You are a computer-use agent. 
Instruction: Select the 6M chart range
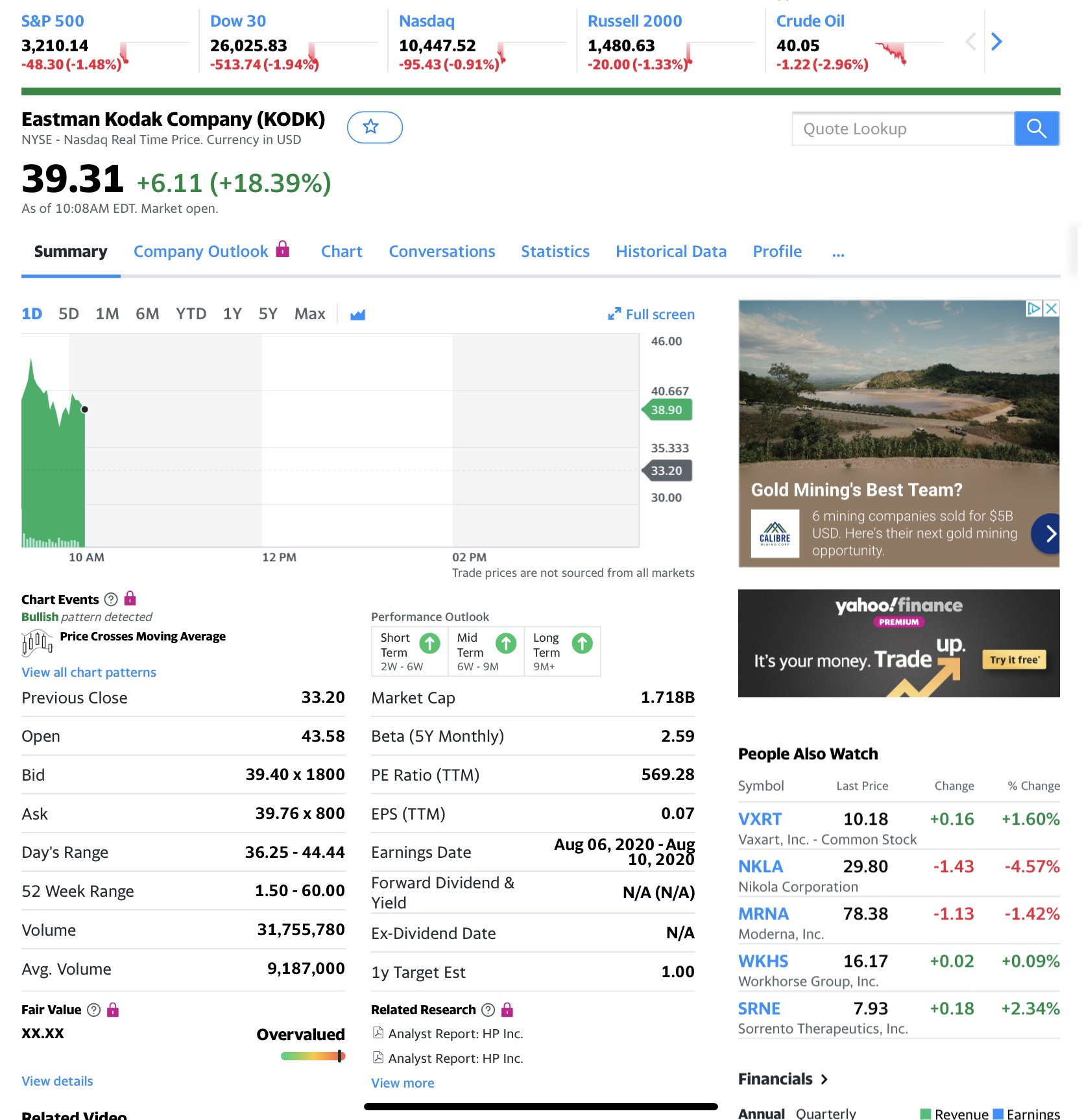click(x=147, y=315)
